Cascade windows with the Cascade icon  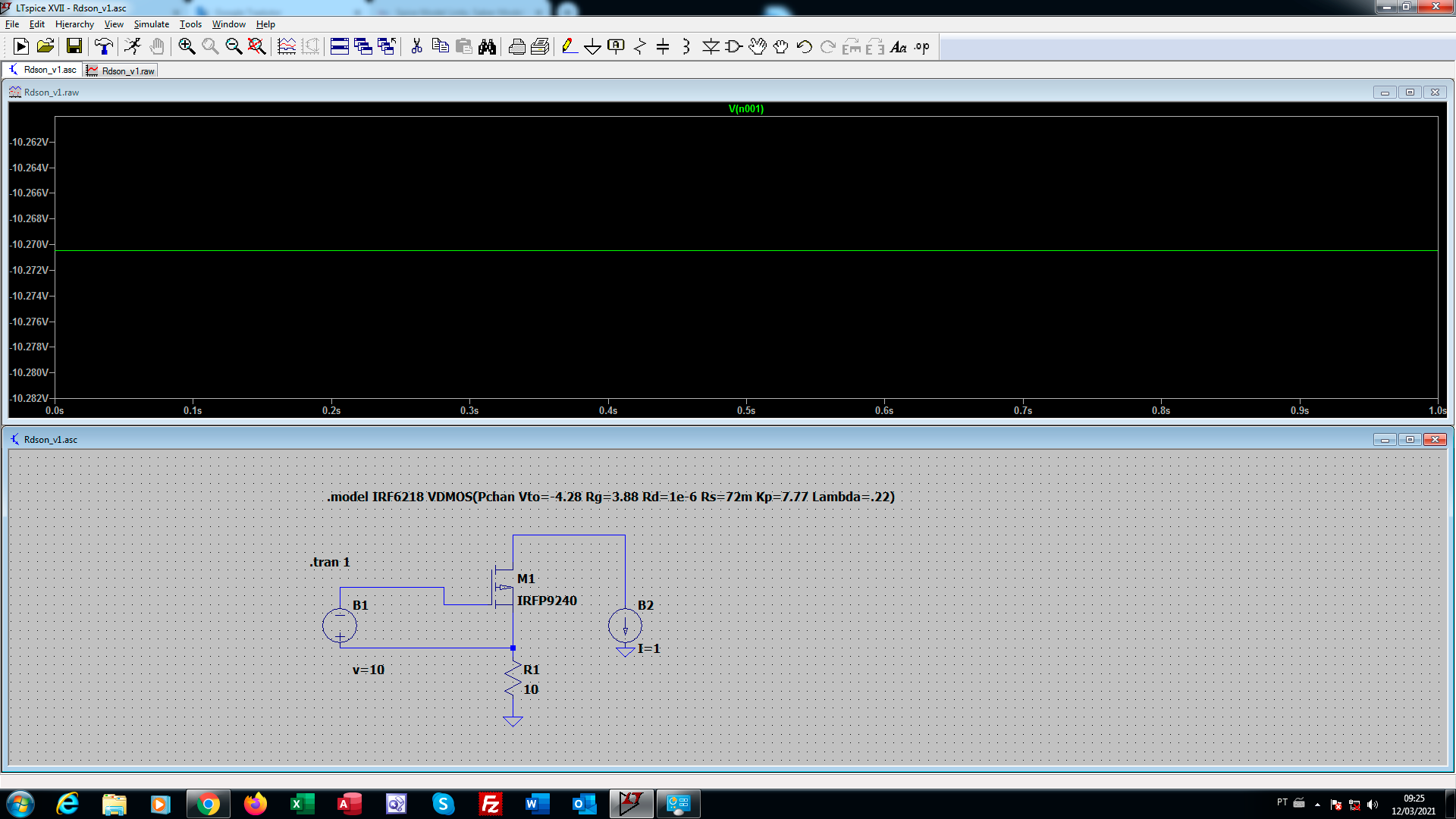click(x=363, y=47)
